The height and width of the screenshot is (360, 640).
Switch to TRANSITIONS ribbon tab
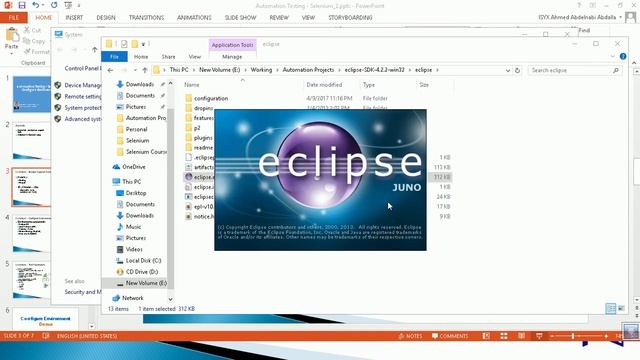pyautogui.click(x=146, y=18)
